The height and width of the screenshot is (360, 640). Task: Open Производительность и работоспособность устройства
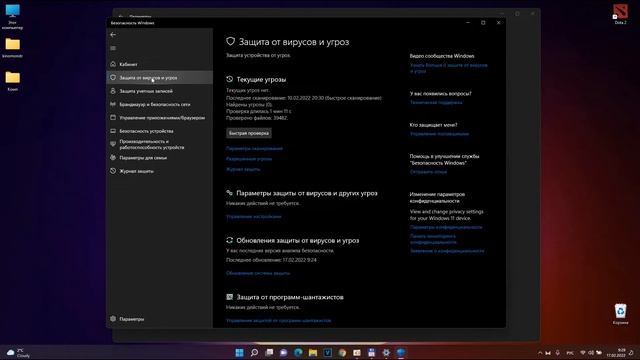coord(160,144)
